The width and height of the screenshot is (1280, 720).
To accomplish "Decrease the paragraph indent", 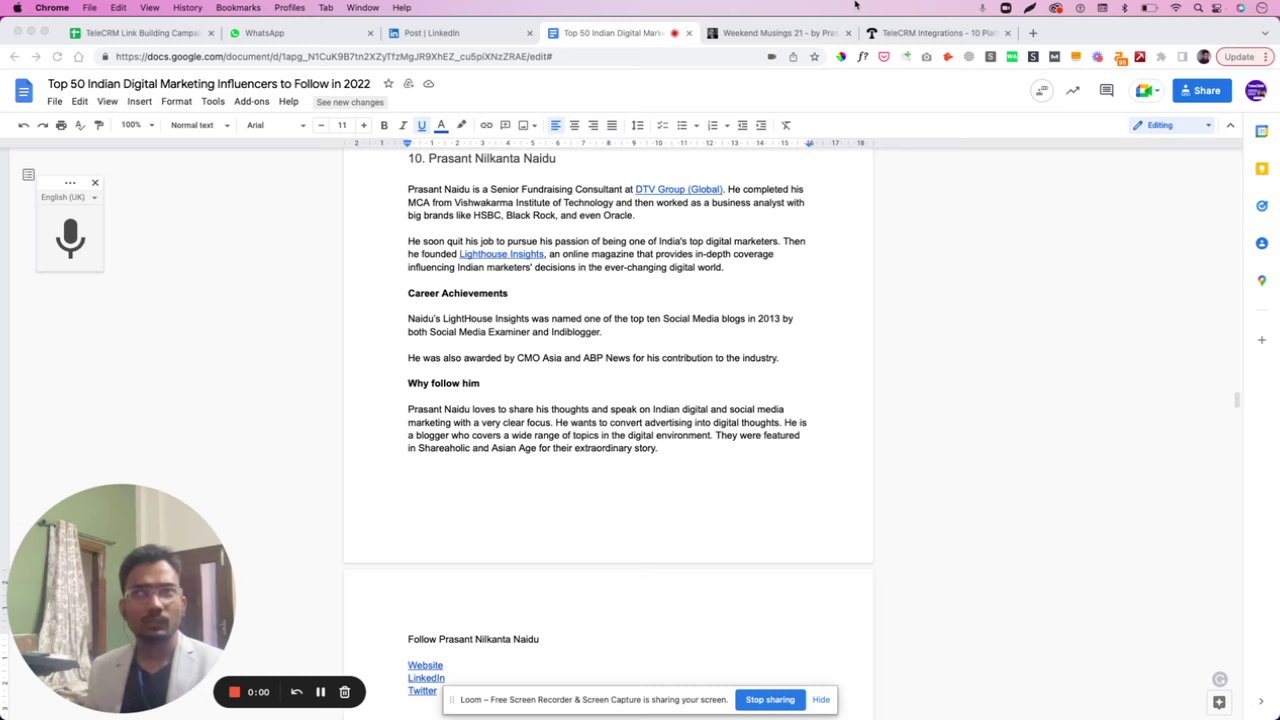I will point(742,125).
